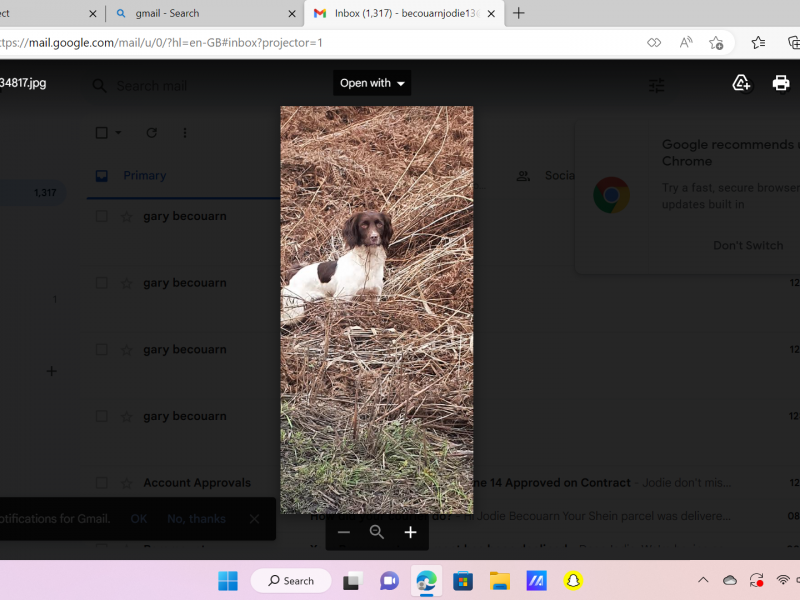Click the Read aloud icon in address bar
Image resolution: width=800 pixels, height=600 pixels.
[686, 42]
